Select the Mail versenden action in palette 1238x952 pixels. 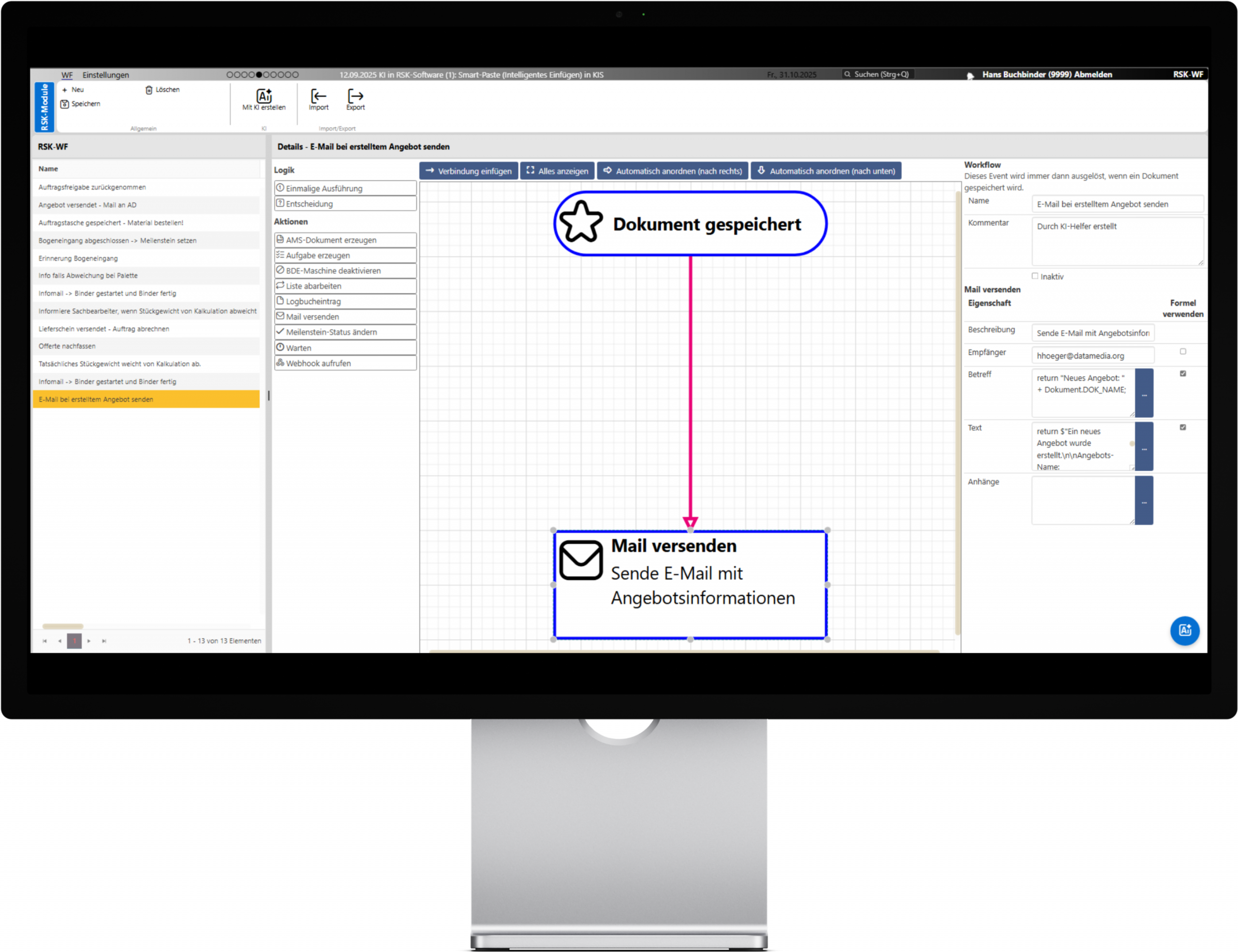(345, 317)
